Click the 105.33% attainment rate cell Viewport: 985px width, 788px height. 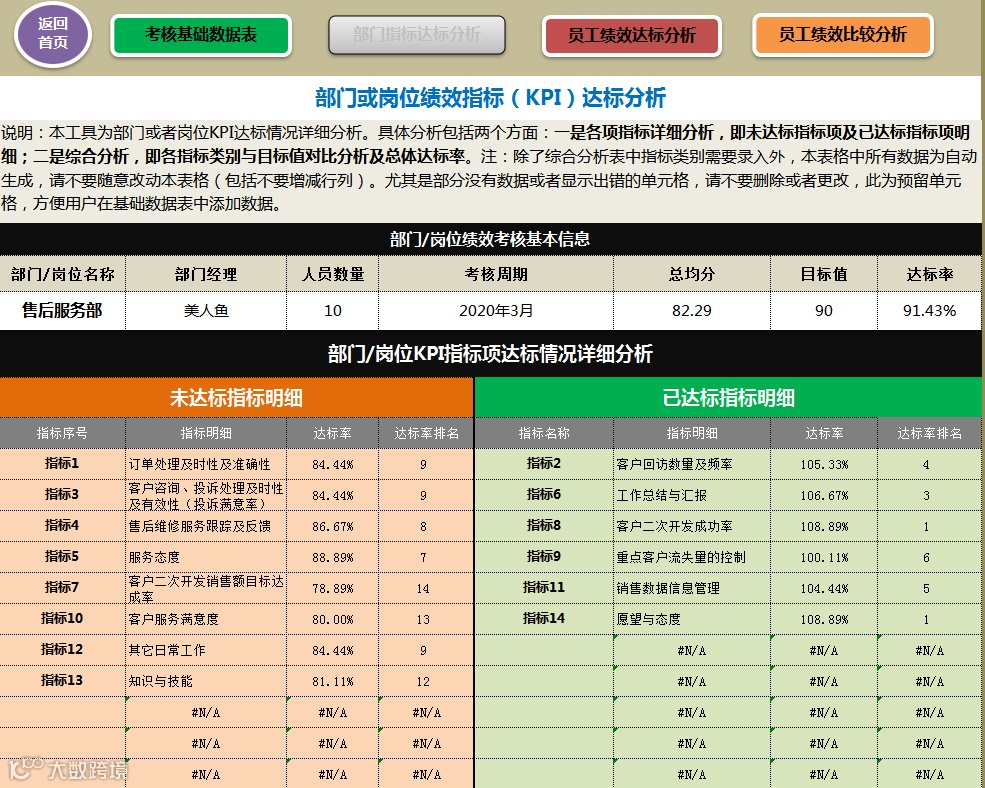pyautogui.click(x=824, y=464)
